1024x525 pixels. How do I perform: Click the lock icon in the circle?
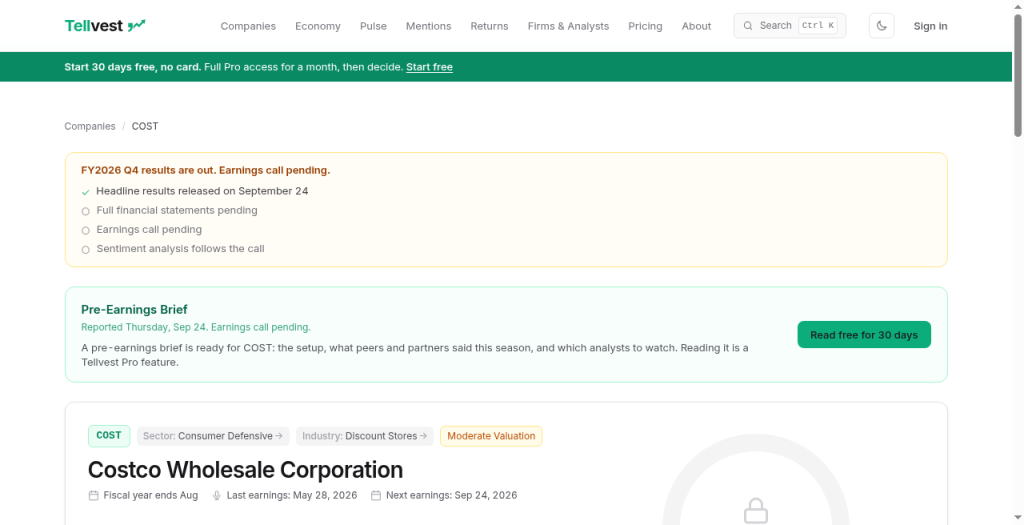(756, 510)
